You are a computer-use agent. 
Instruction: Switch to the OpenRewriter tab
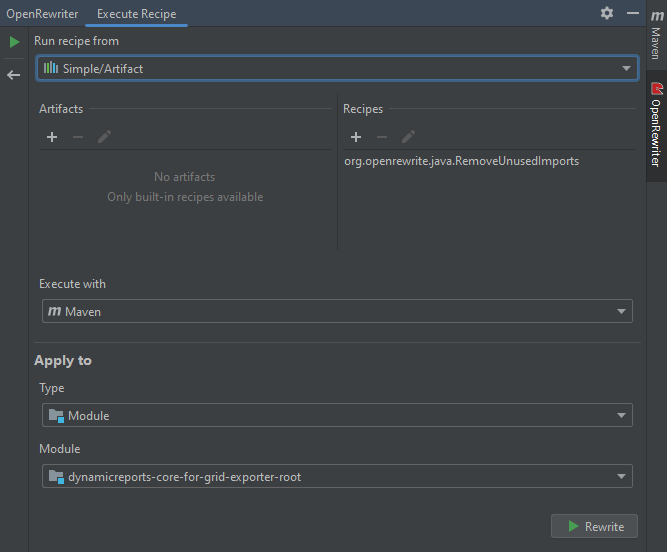(x=42, y=14)
